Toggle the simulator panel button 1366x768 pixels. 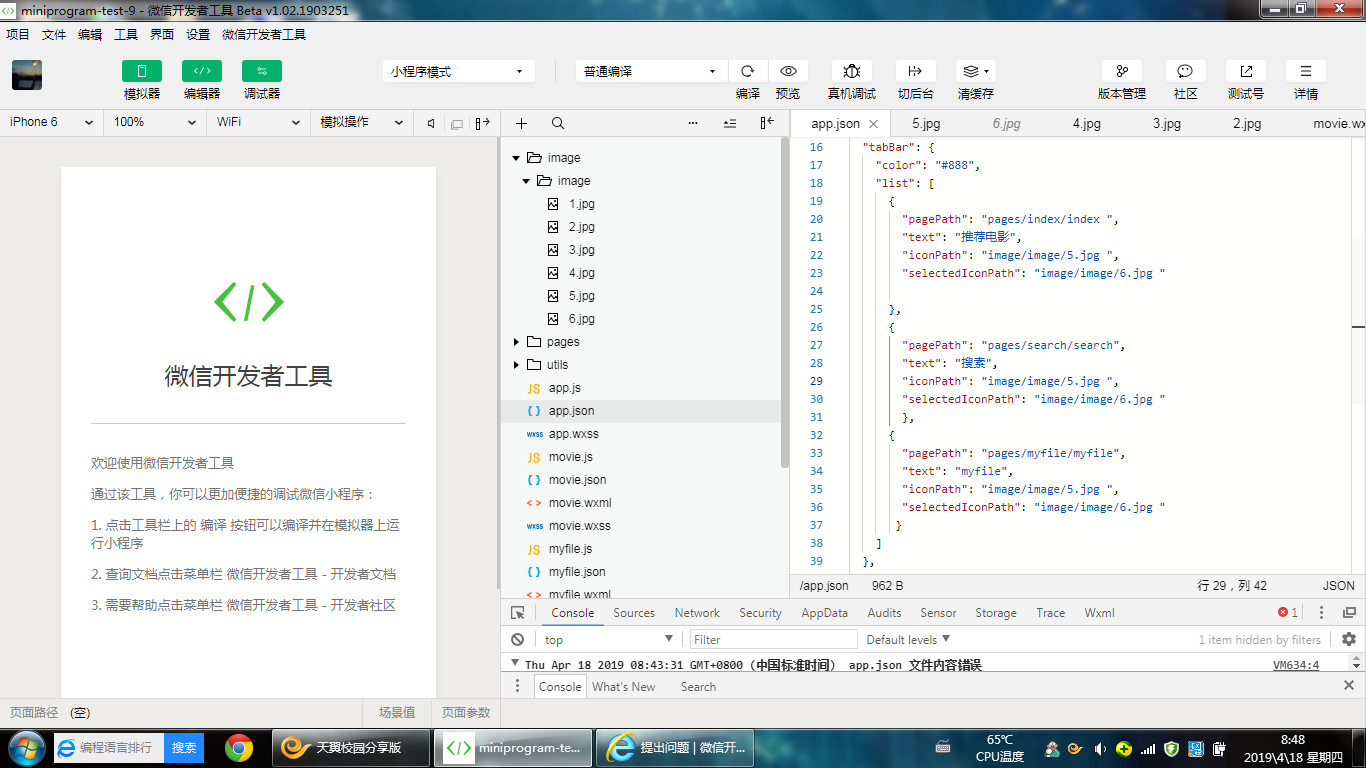coord(142,71)
